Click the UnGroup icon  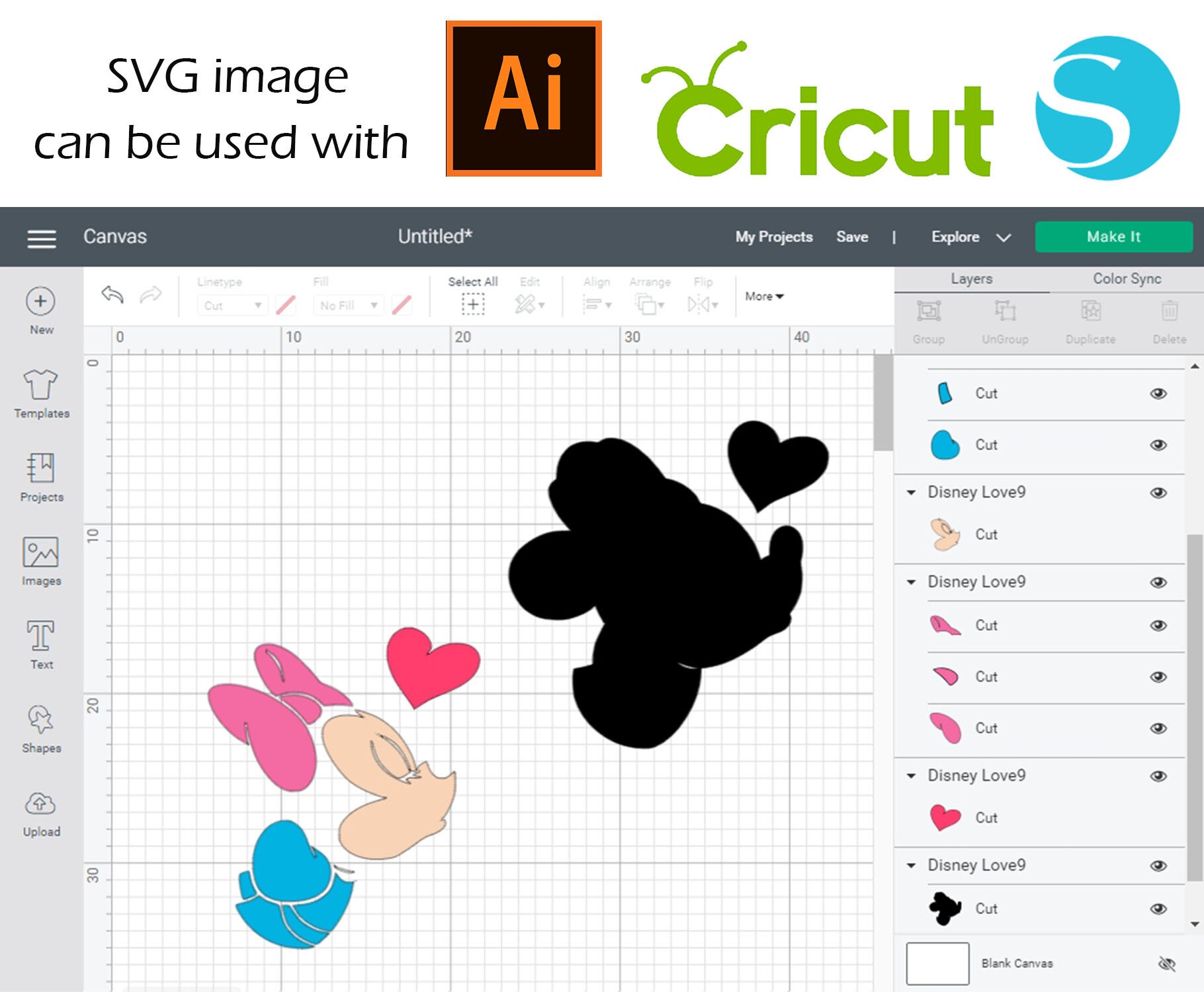1005,310
